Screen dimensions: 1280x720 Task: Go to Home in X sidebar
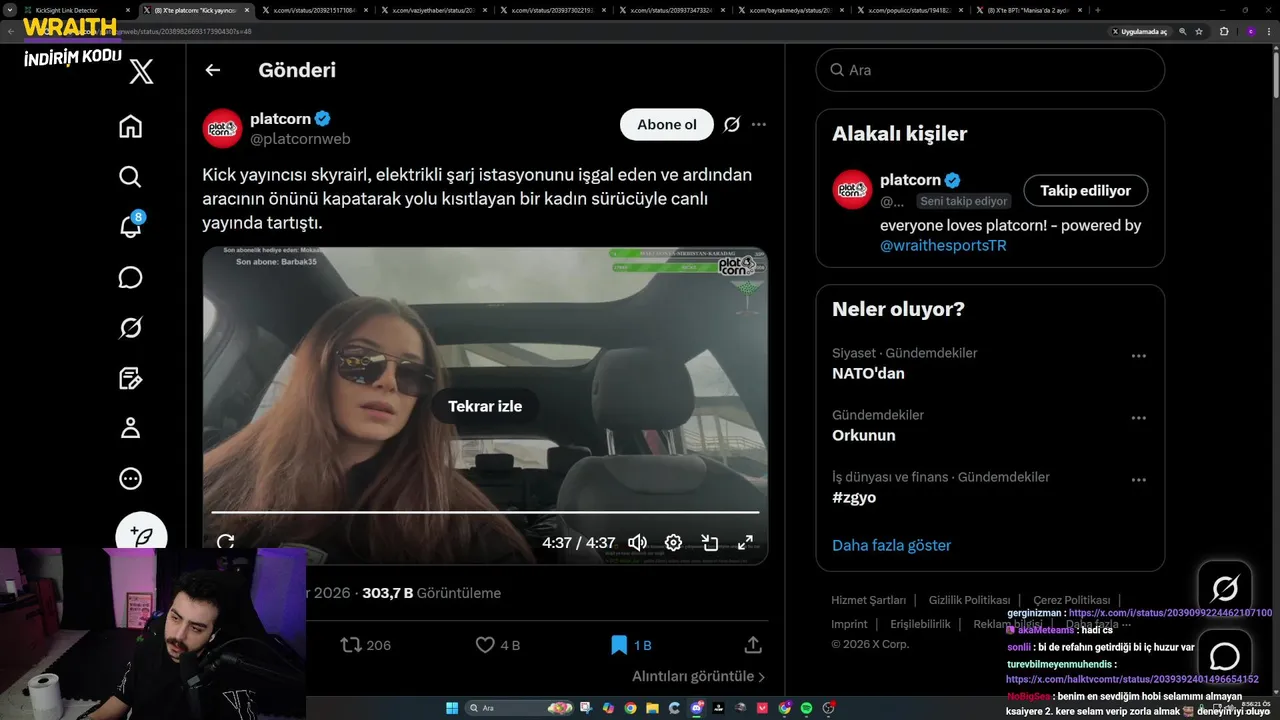pos(130,127)
